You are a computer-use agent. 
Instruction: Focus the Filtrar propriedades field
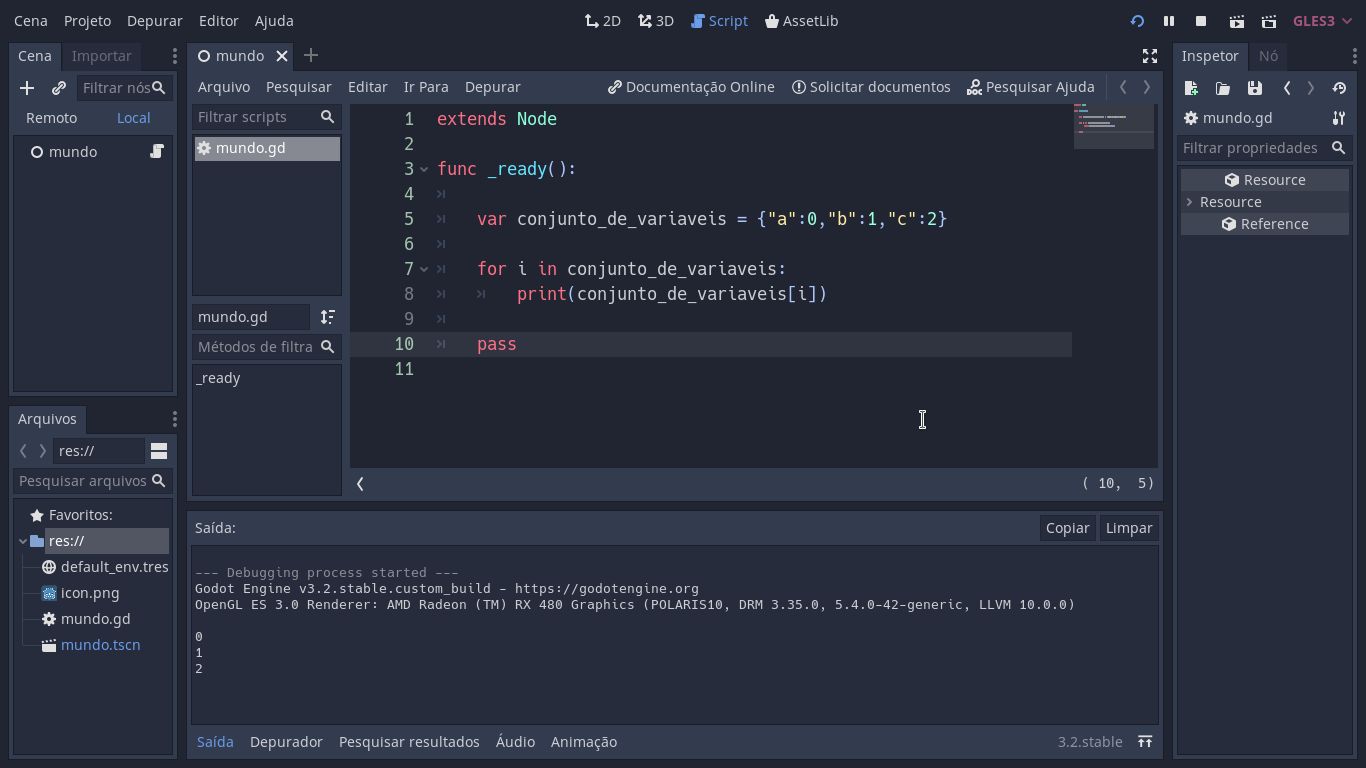point(1264,148)
